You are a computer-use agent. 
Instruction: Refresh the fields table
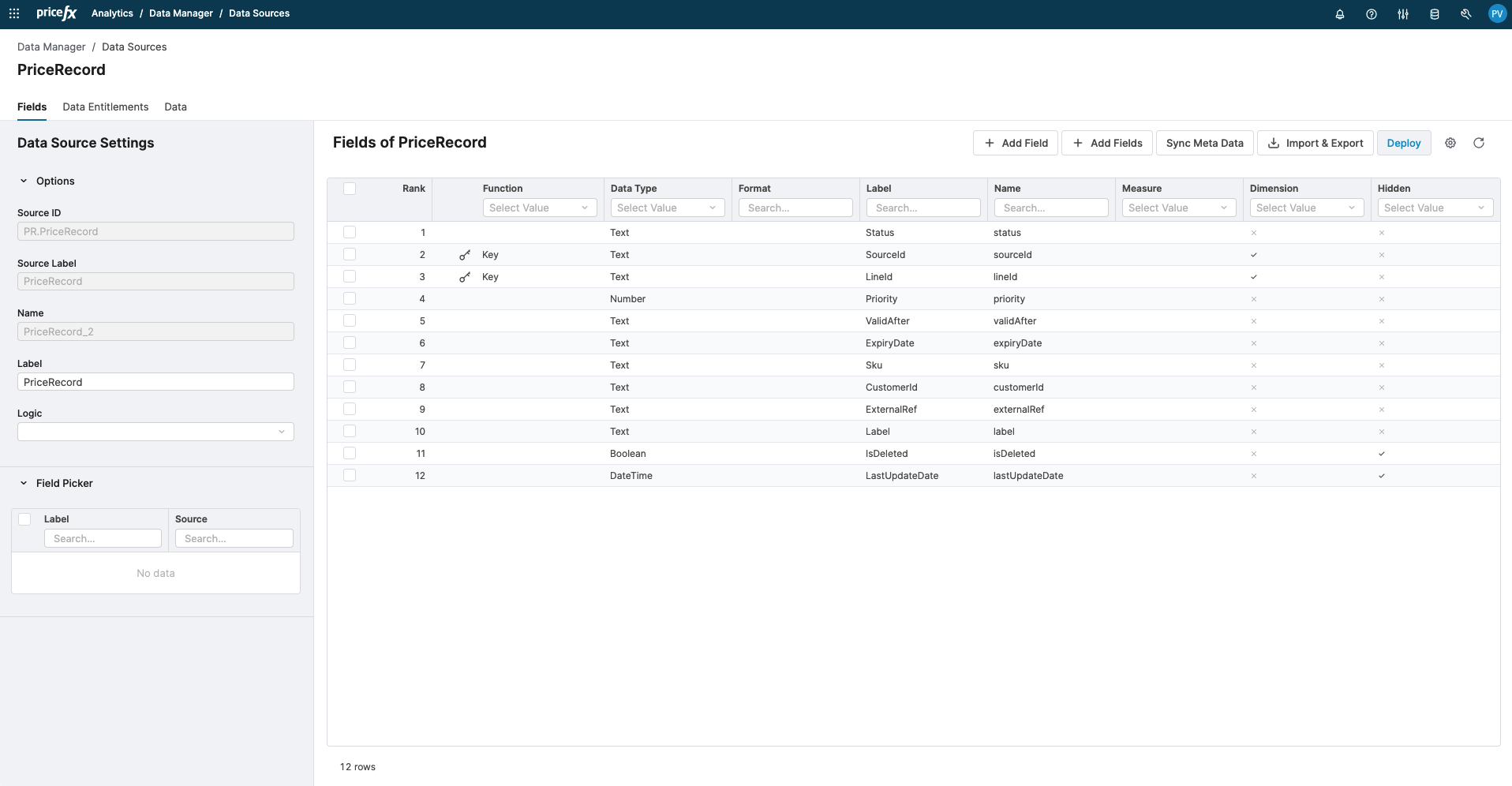[1478, 143]
